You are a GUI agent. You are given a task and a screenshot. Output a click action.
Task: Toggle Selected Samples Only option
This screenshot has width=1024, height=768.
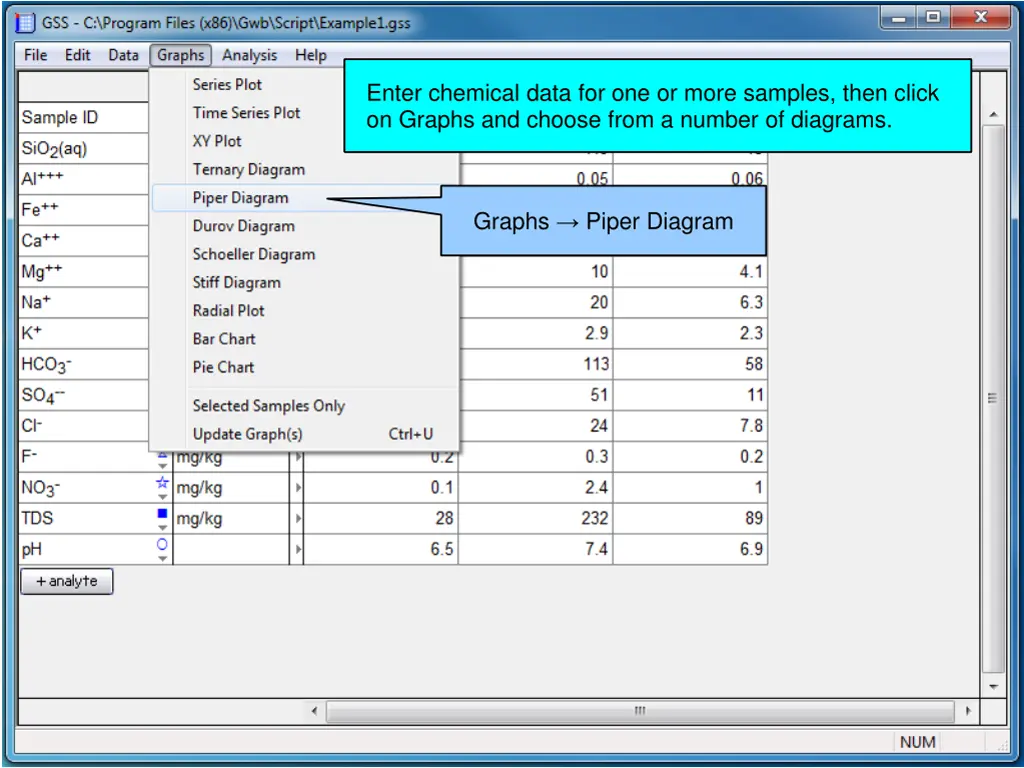(268, 405)
